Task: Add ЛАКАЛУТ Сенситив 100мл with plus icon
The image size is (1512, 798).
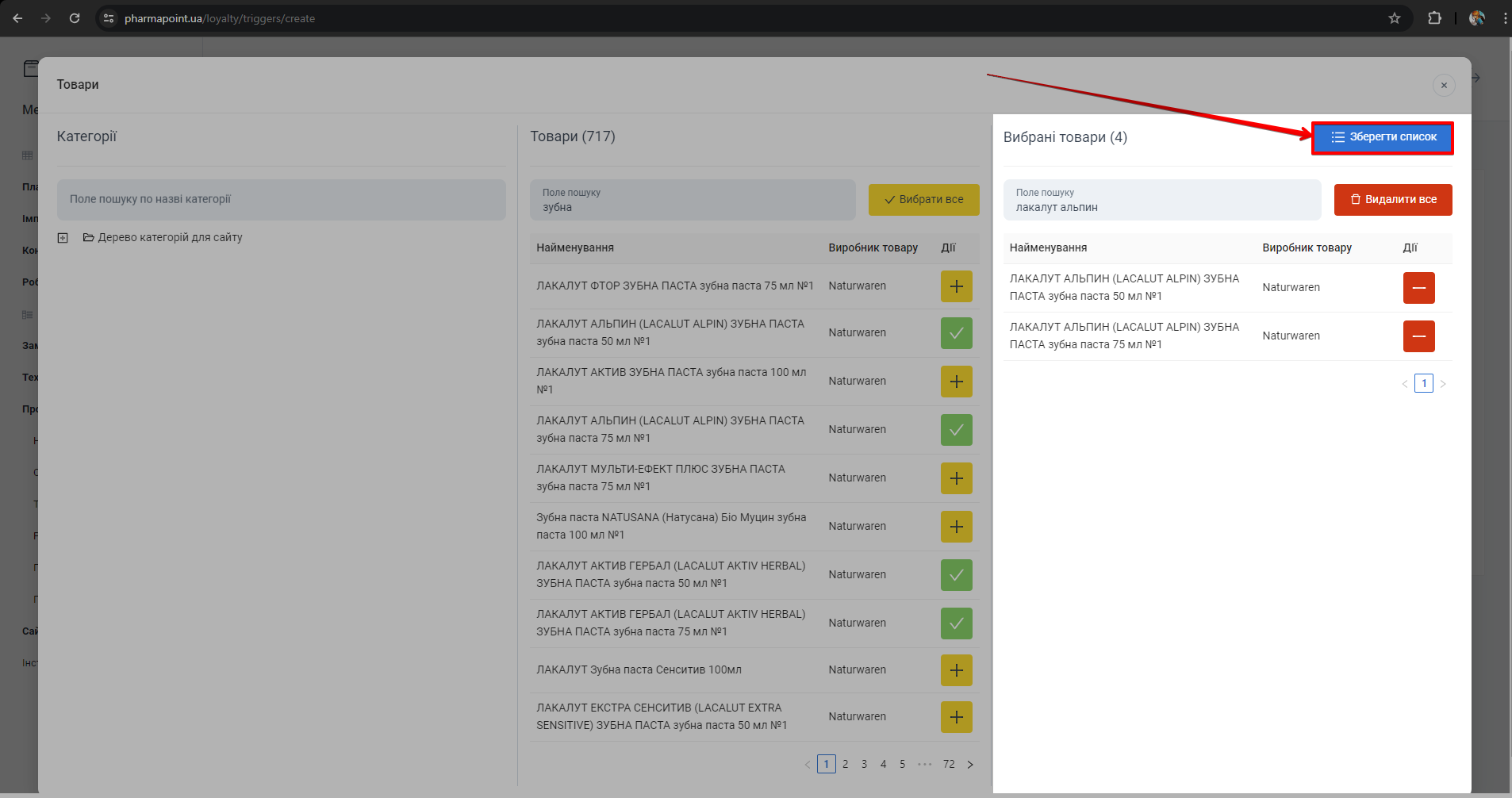Action: pos(956,670)
